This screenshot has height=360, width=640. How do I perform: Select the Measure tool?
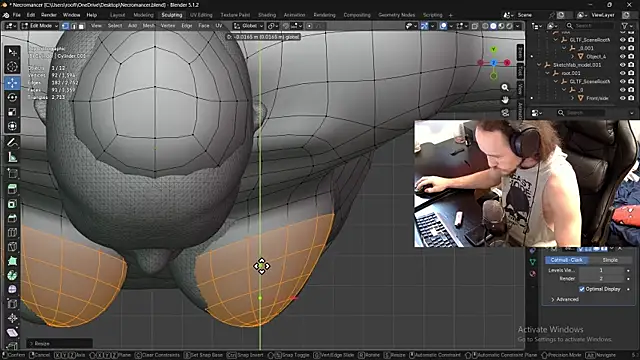[12, 157]
